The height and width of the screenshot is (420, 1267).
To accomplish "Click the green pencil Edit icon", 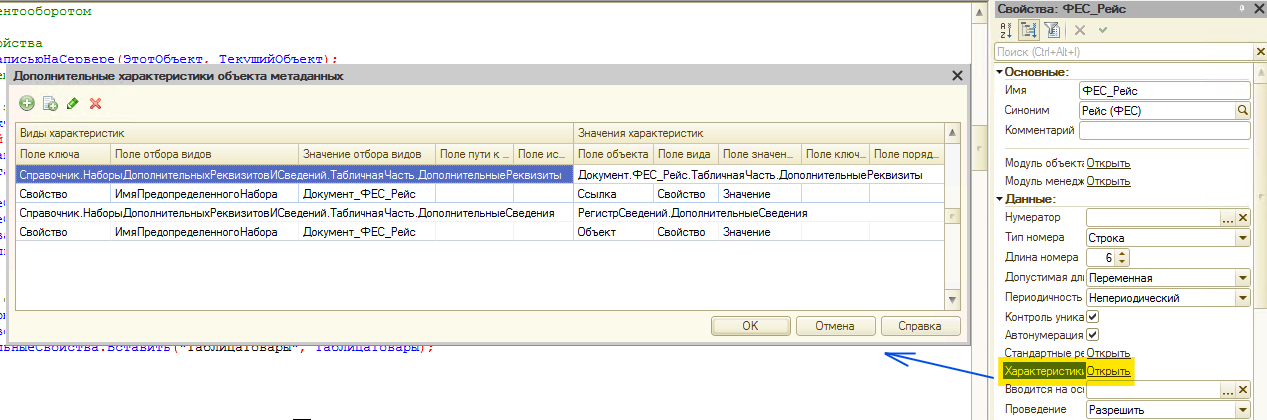I will tap(73, 103).
